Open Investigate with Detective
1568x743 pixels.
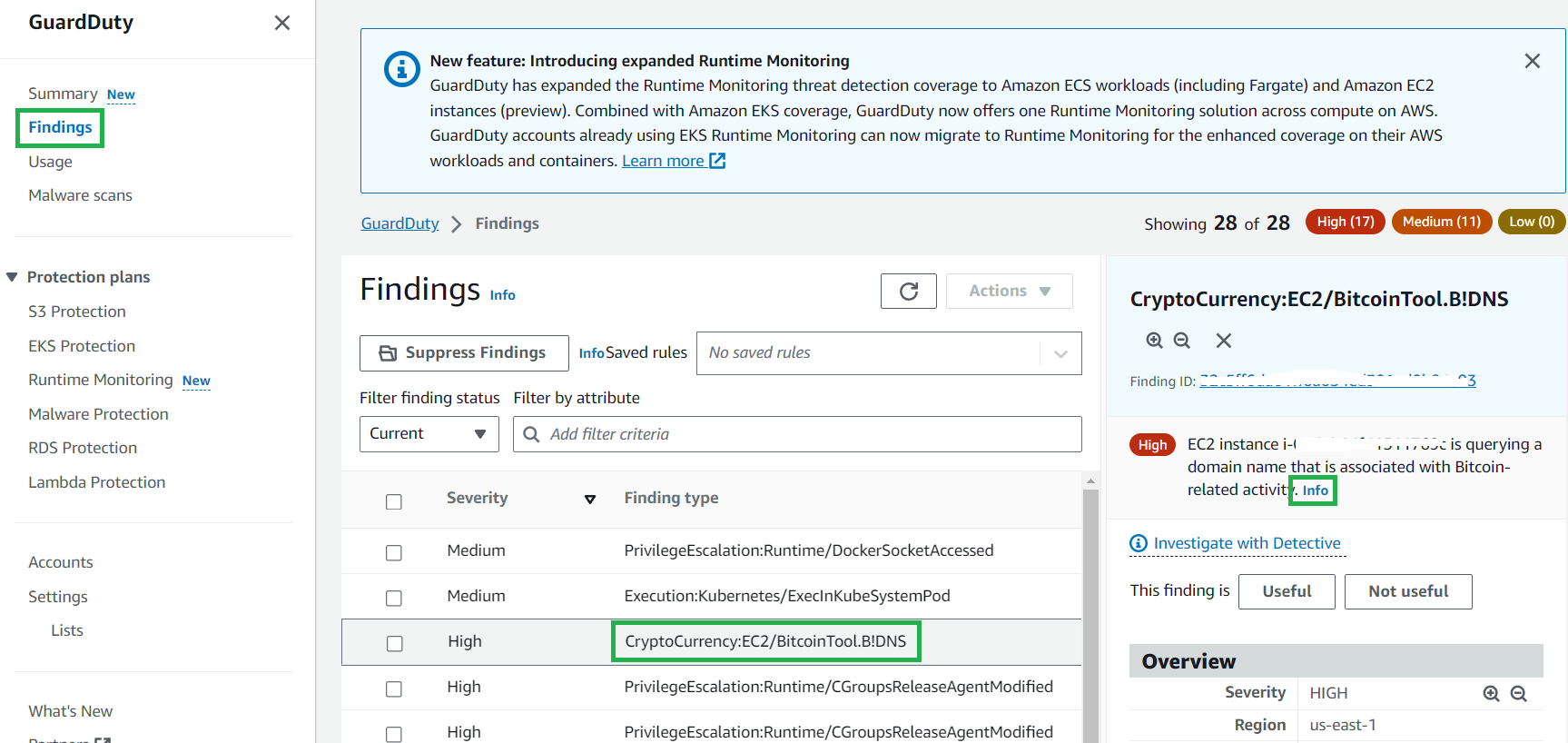pyautogui.click(x=1247, y=543)
